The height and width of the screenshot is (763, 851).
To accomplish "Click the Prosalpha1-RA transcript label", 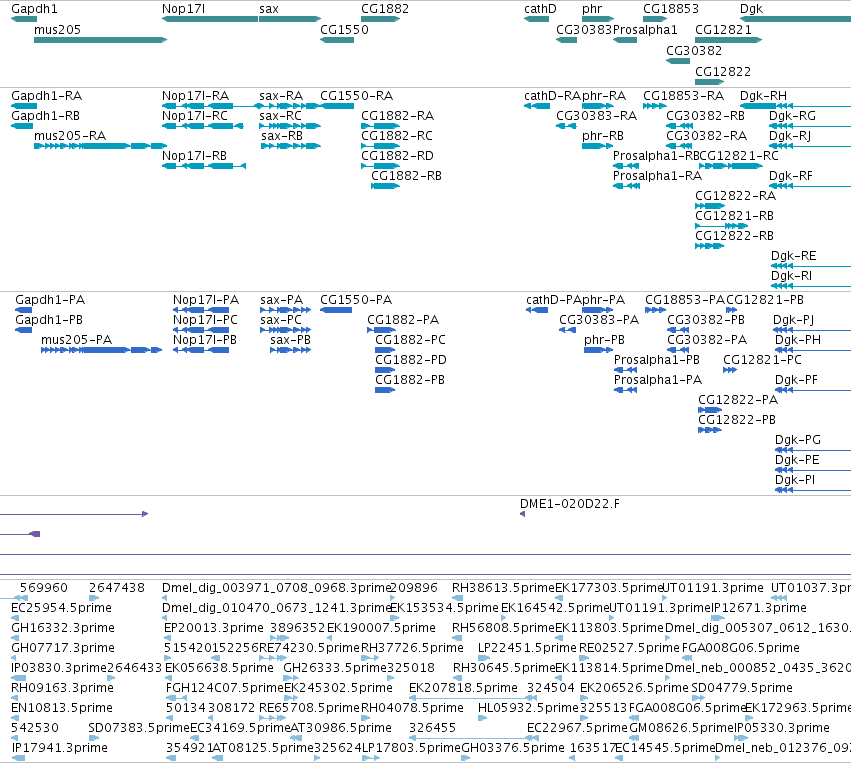I will pyautogui.click(x=657, y=176).
